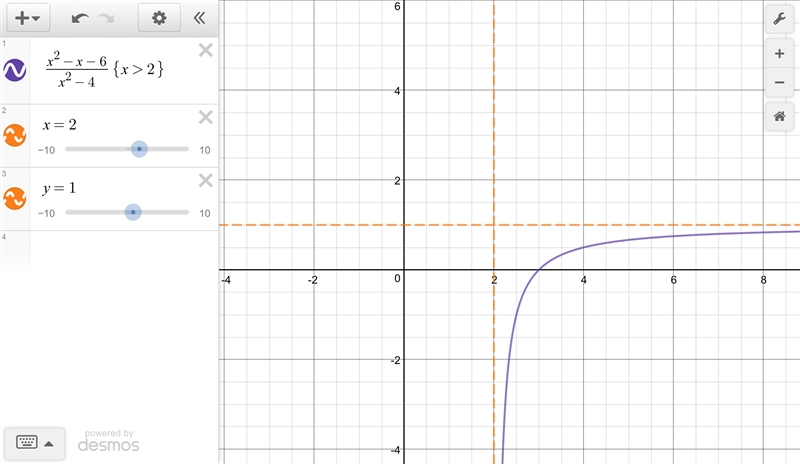Delete the x = 2 expression
800x464 pixels.
pyautogui.click(x=206, y=117)
